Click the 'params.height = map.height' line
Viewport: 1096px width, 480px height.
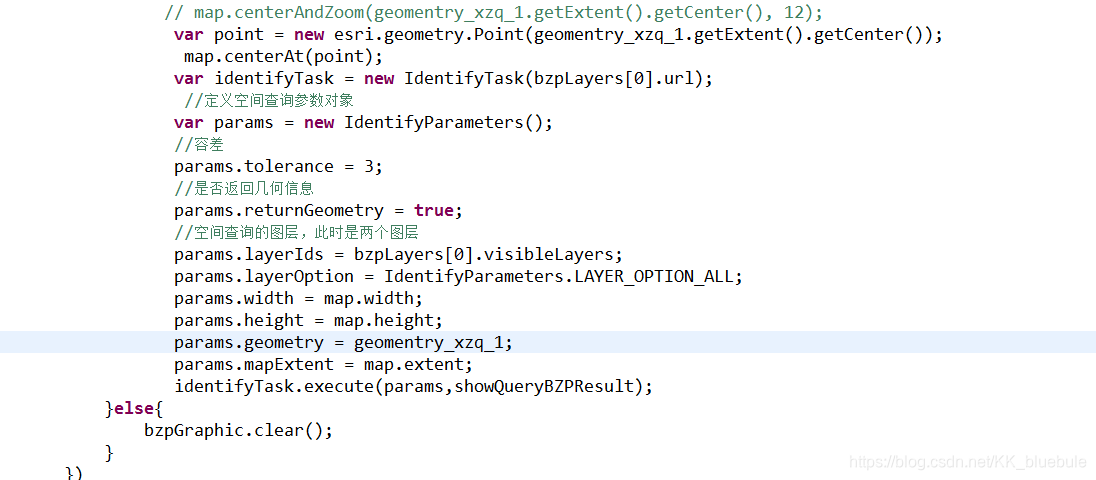(309, 321)
